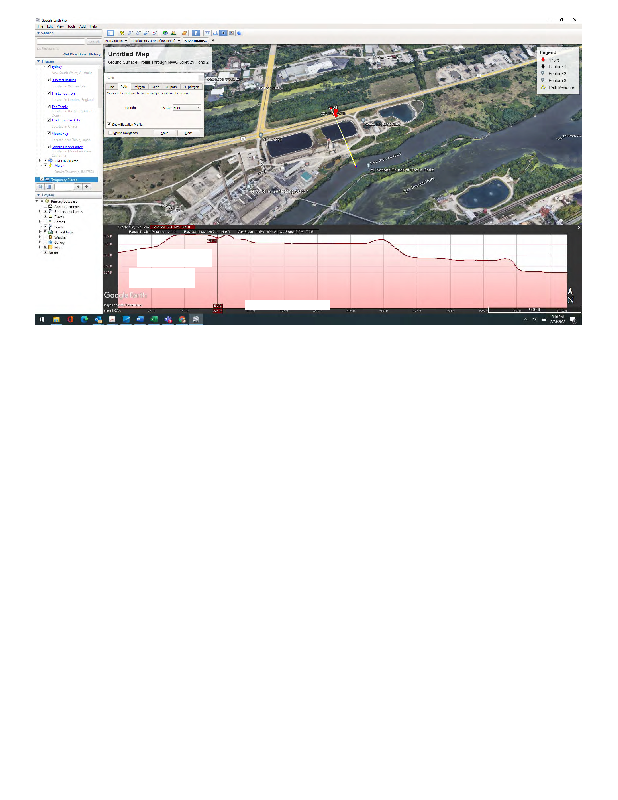Image resolution: width=618 pixels, height=800 pixels.
Task: Open the Tools menu
Action: [x=69, y=26]
